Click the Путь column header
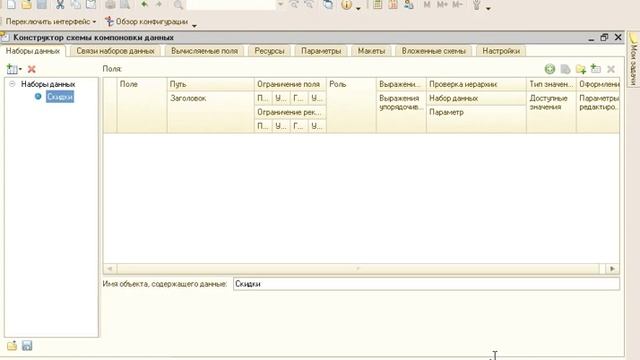This screenshot has width=640, height=360. click(211, 84)
